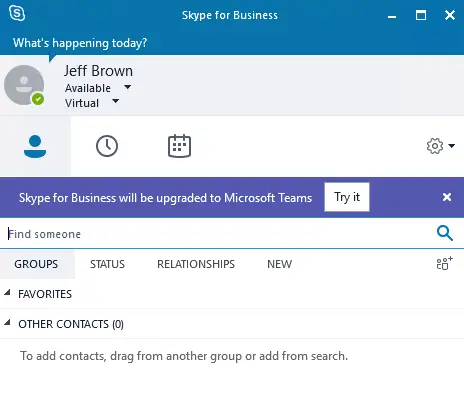The width and height of the screenshot is (464, 408).
Task: Open the Contacts tab person icon
Action: click(35, 146)
